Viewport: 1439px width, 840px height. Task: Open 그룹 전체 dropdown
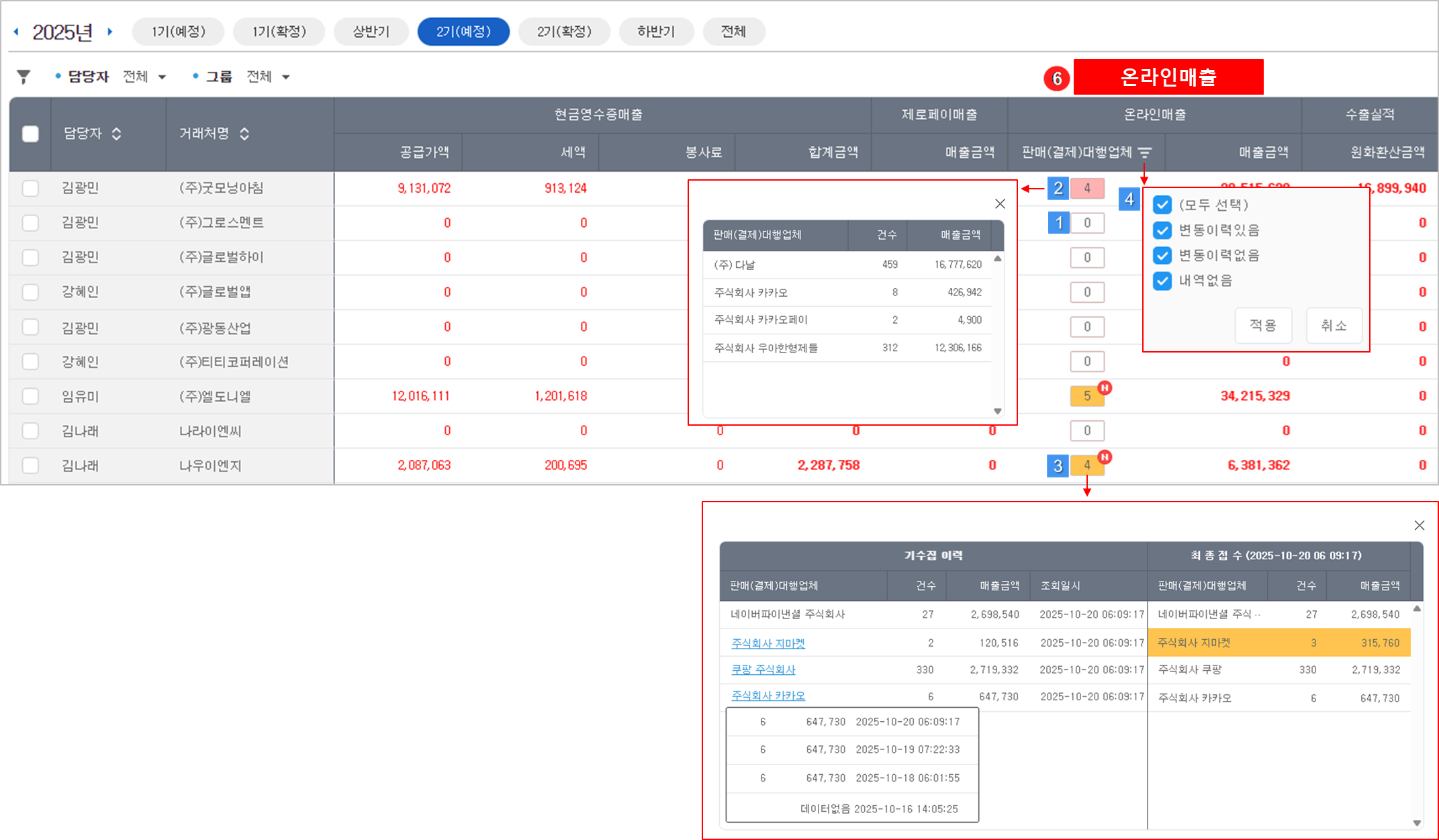pyautogui.click(x=268, y=77)
